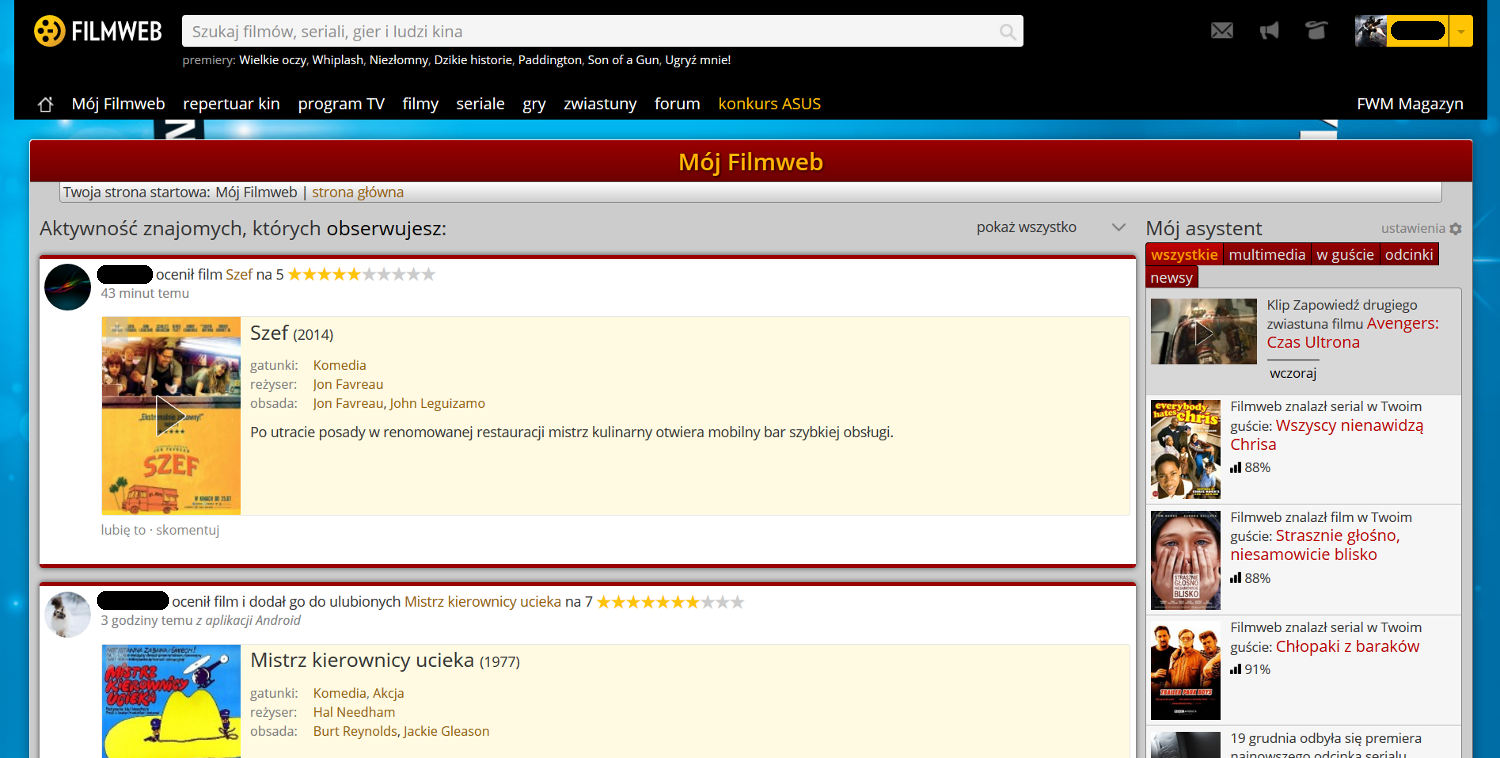Play Szef poster trailer thumbnail
The height and width of the screenshot is (758, 1500).
(x=171, y=416)
